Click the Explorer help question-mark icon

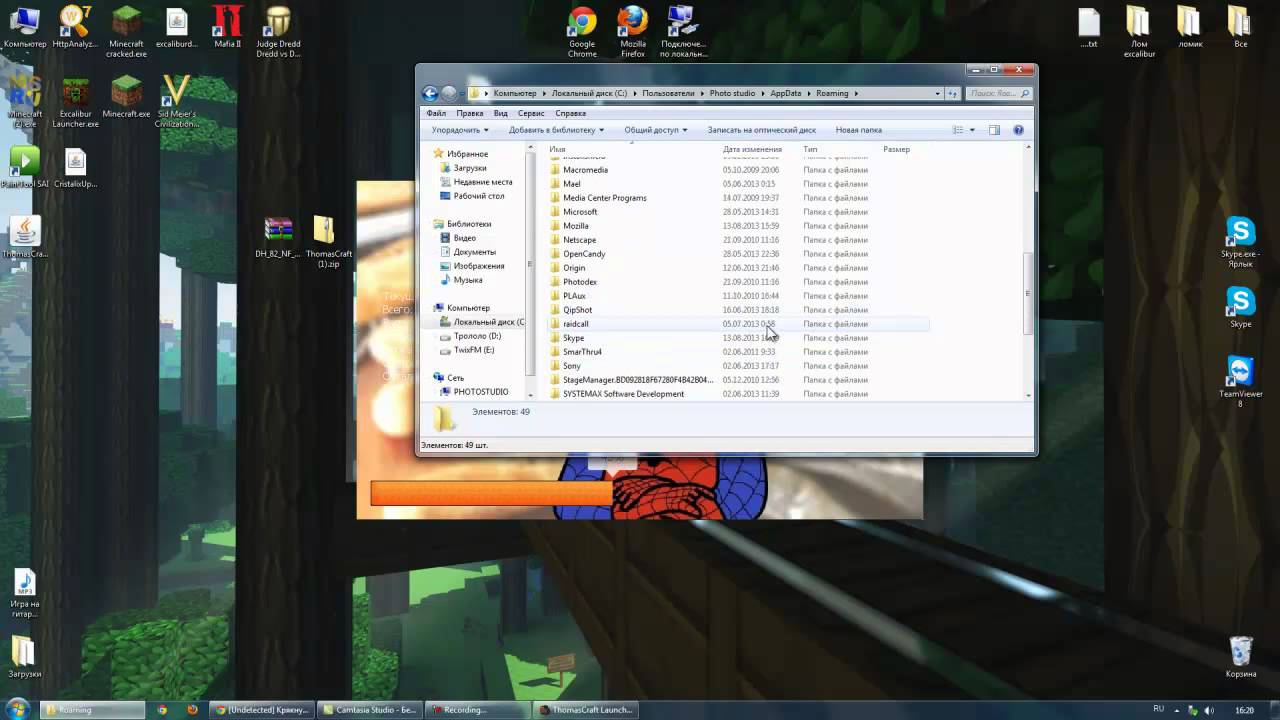point(1018,130)
